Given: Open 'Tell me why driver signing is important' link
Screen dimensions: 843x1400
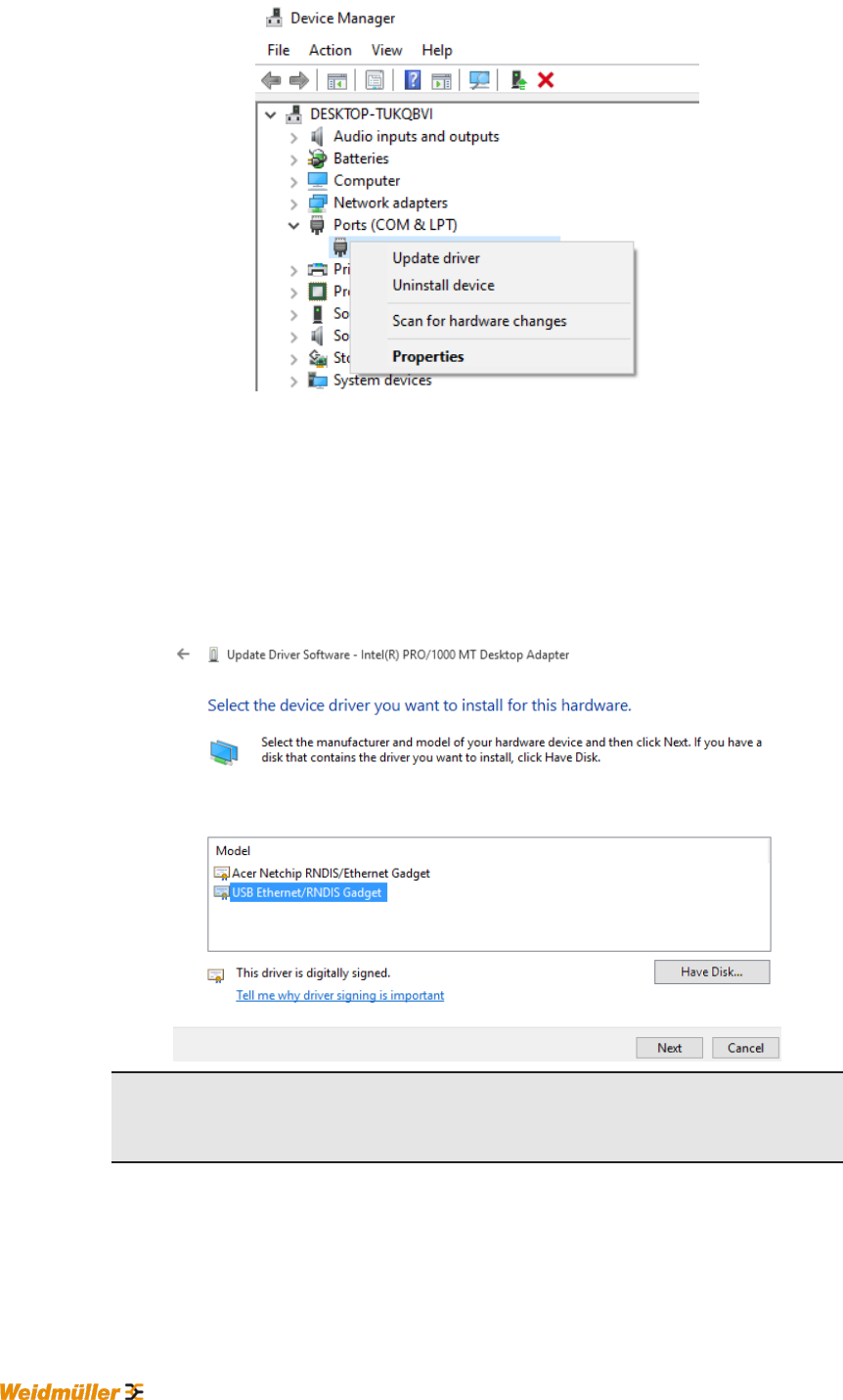Looking at the screenshot, I should [x=340, y=995].
